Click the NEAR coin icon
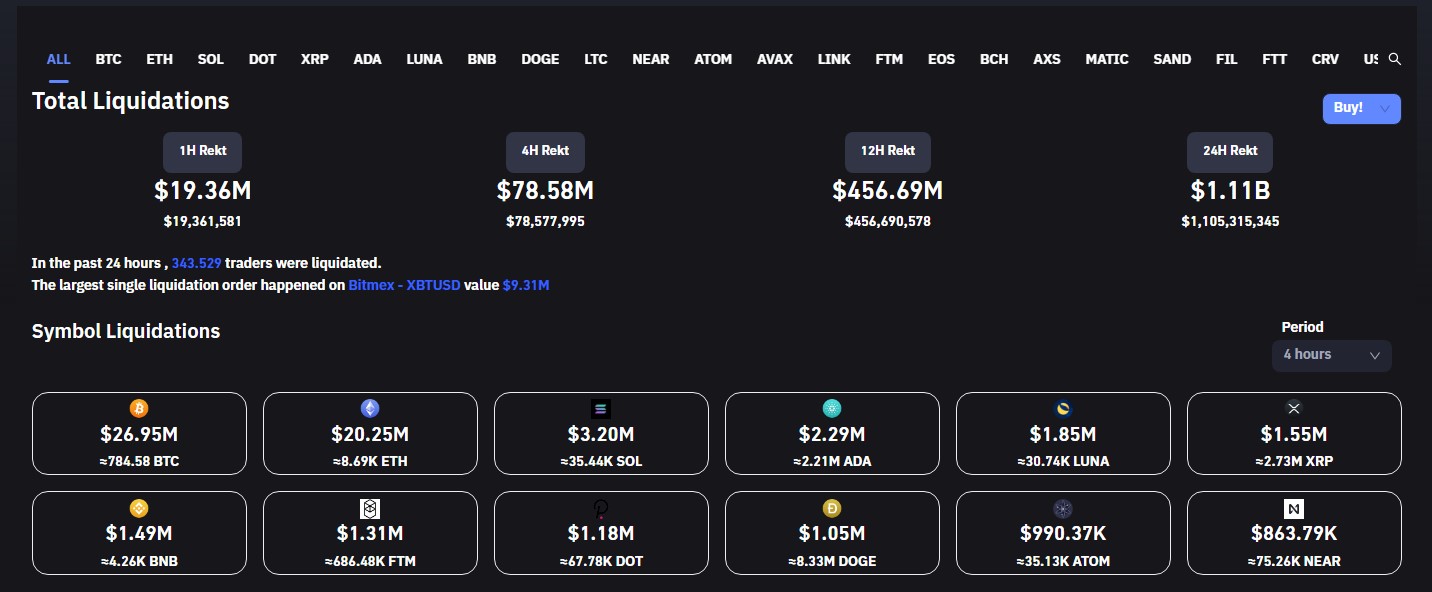Viewport: 1432px width, 592px height. coord(1294,508)
